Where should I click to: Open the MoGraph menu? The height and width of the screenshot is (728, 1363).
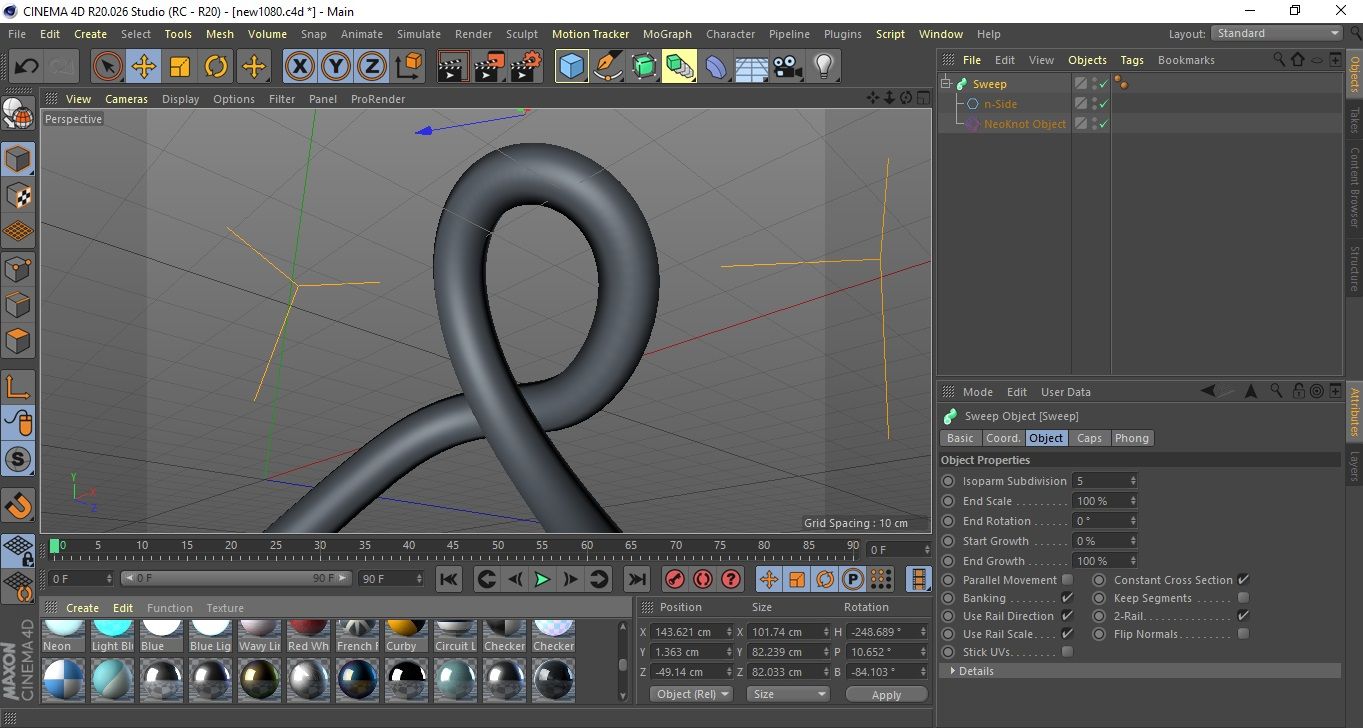click(x=667, y=34)
